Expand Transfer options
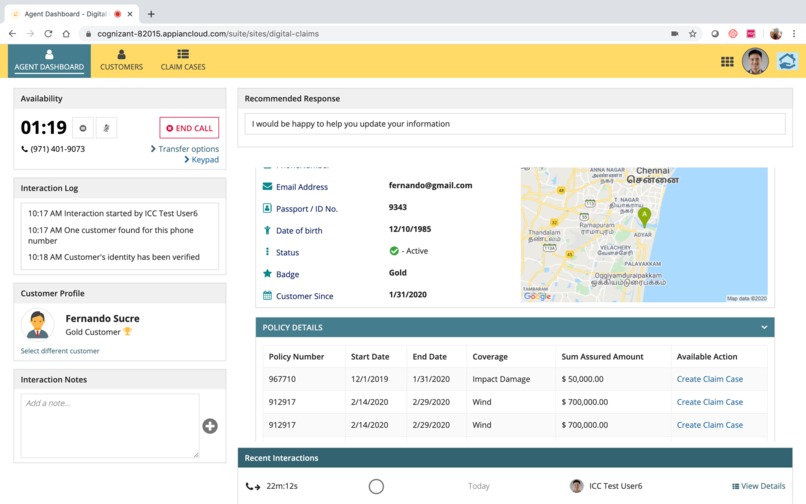Image resolution: width=806 pixels, height=504 pixels. coord(185,149)
